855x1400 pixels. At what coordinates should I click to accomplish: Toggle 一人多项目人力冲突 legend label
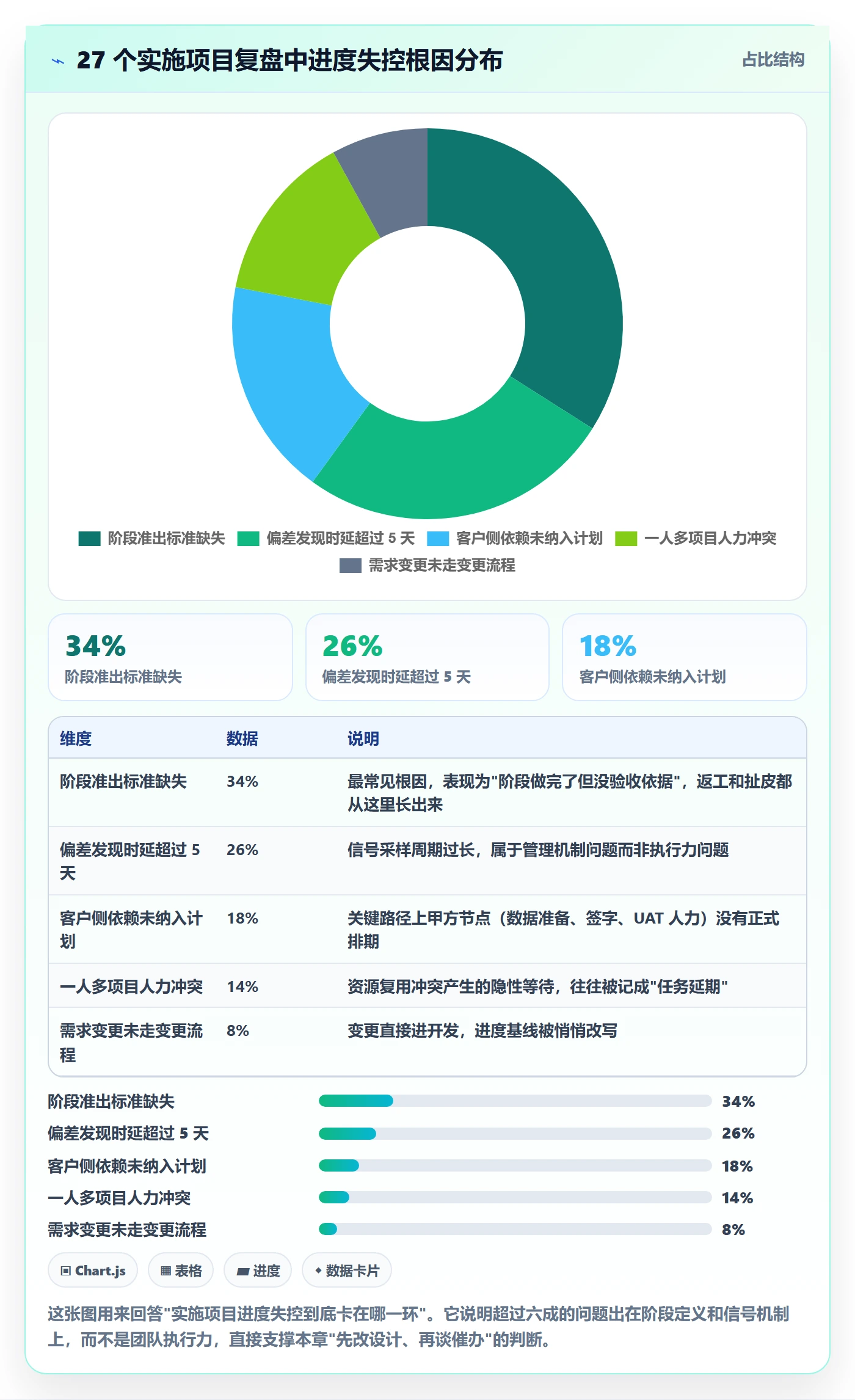pyautogui.click(x=710, y=538)
